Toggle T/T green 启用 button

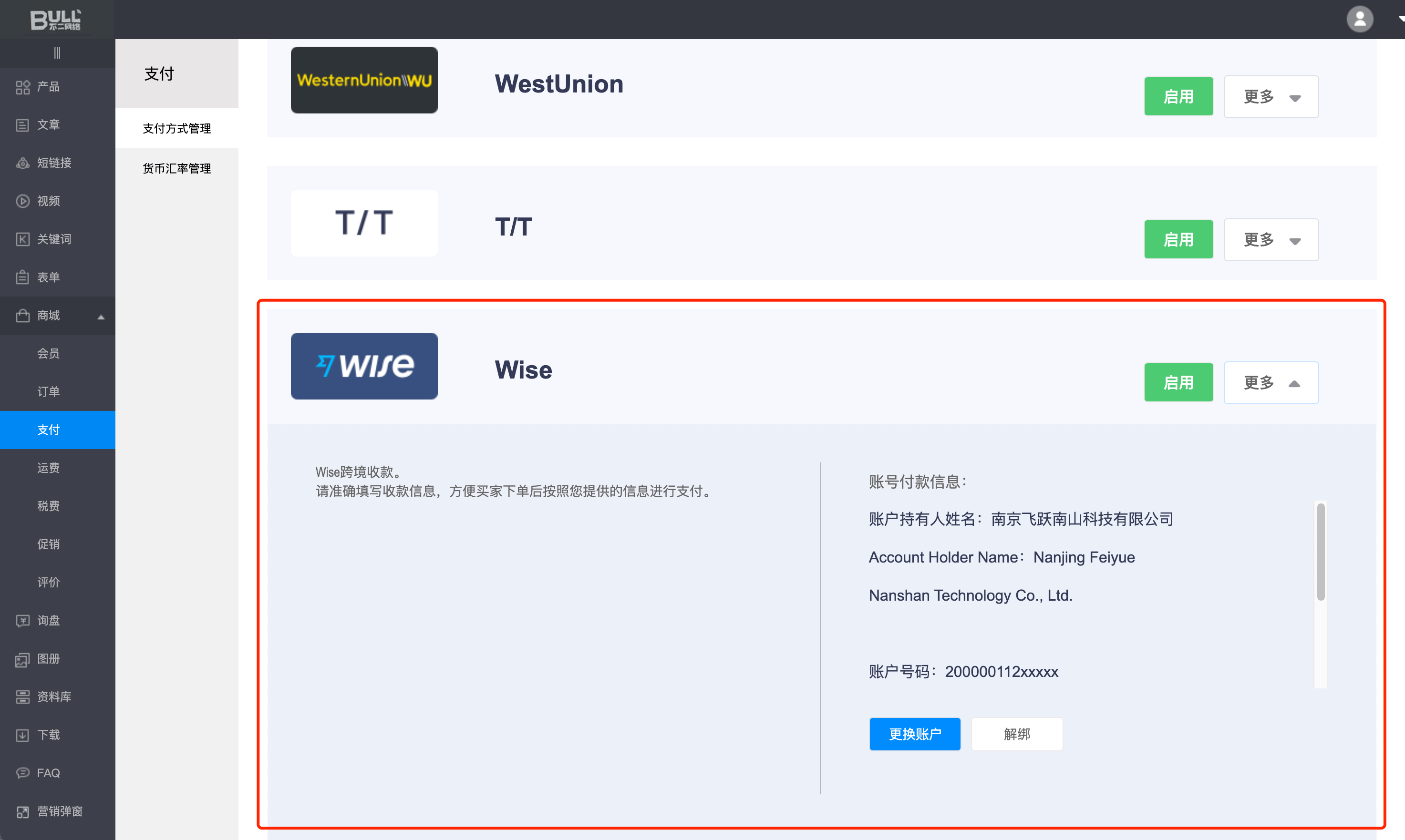pyautogui.click(x=1178, y=240)
